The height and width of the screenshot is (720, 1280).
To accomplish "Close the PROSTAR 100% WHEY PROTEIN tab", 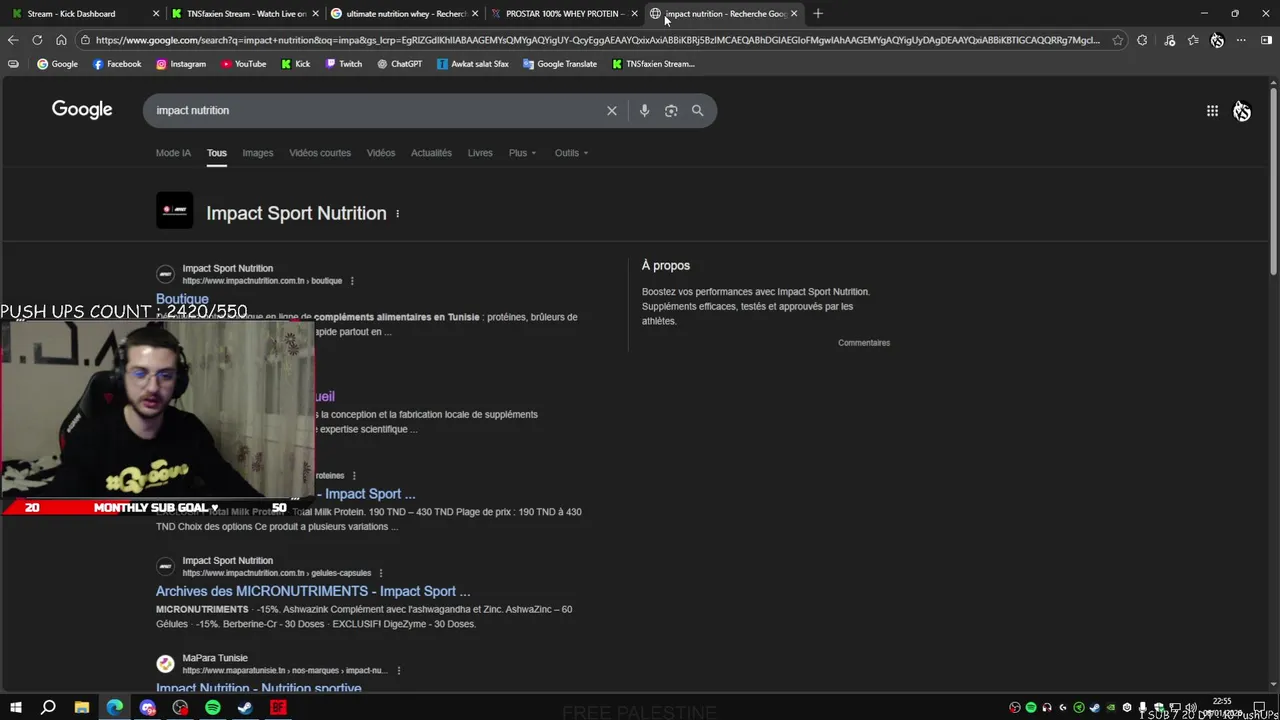I will click(x=634, y=13).
